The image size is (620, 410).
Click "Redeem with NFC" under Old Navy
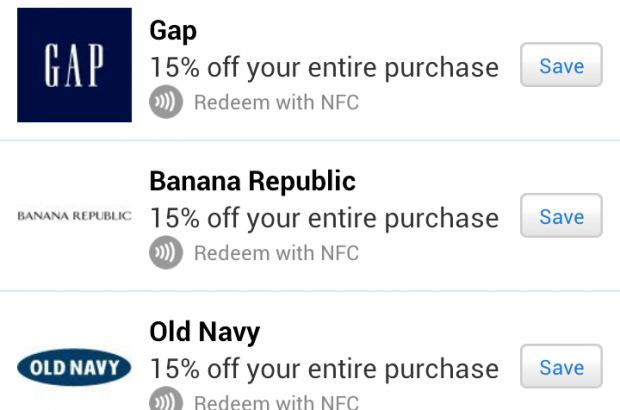click(276, 403)
